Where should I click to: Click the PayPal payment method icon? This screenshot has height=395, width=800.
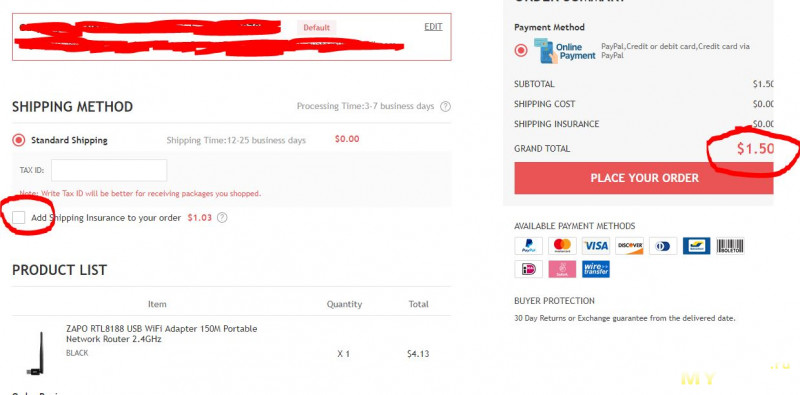coord(528,246)
